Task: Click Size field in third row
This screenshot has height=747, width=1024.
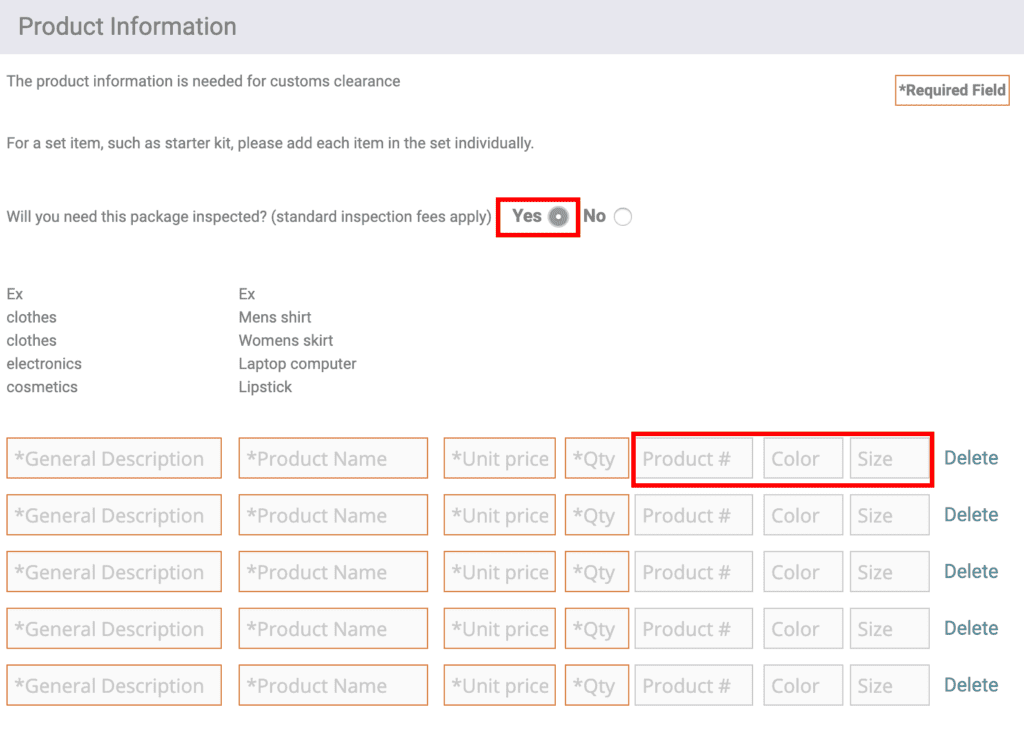Action: [x=889, y=572]
